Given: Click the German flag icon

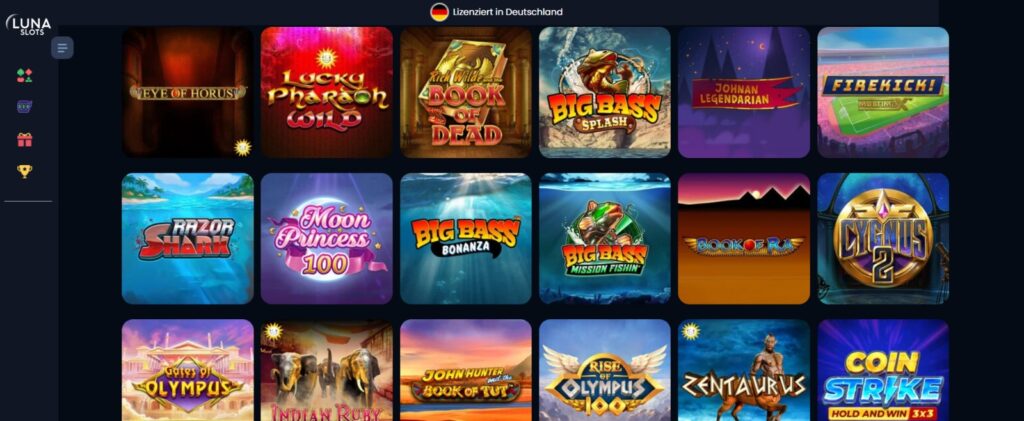Looking at the screenshot, I should pos(440,12).
